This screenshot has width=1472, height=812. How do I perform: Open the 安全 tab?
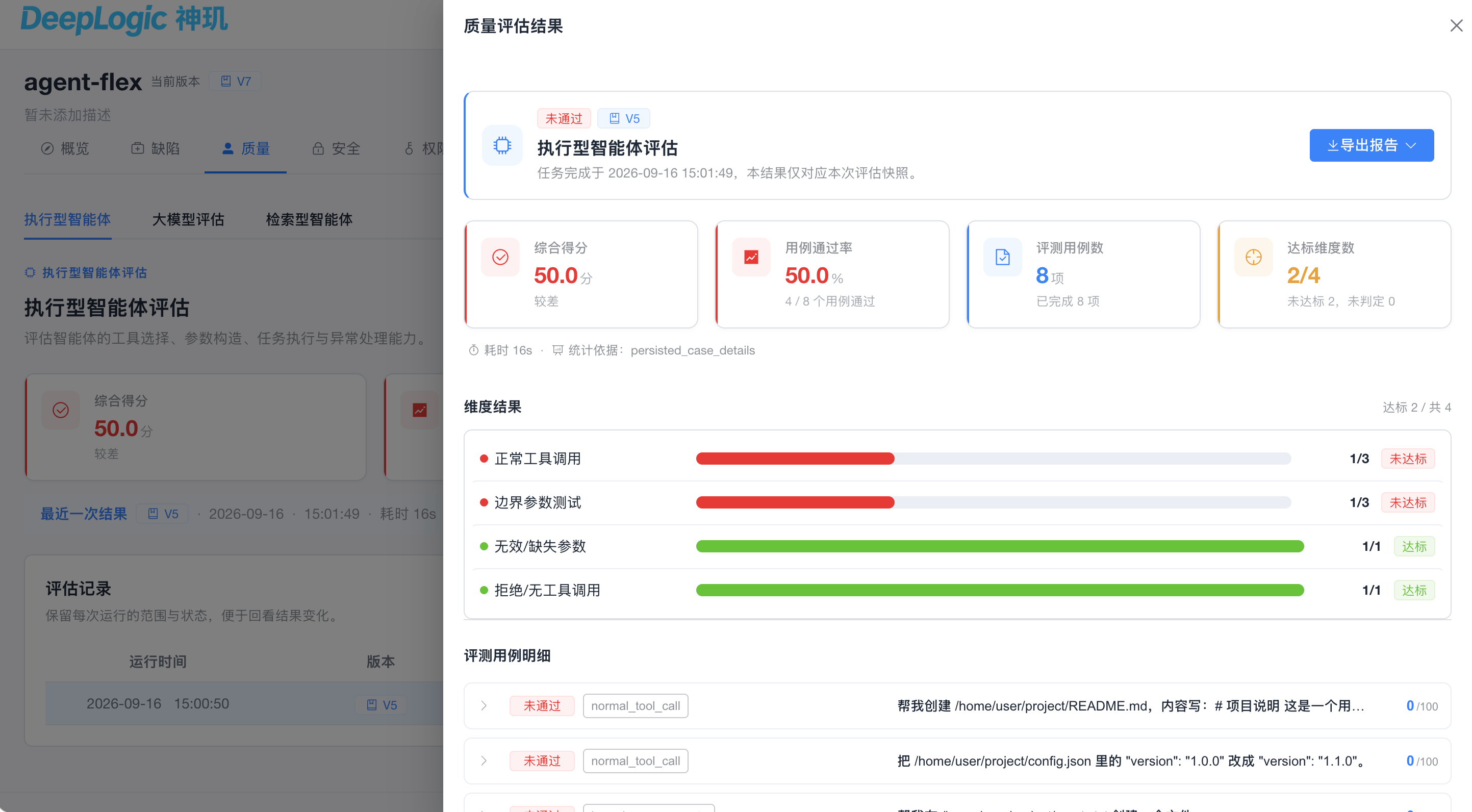point(337,148)
